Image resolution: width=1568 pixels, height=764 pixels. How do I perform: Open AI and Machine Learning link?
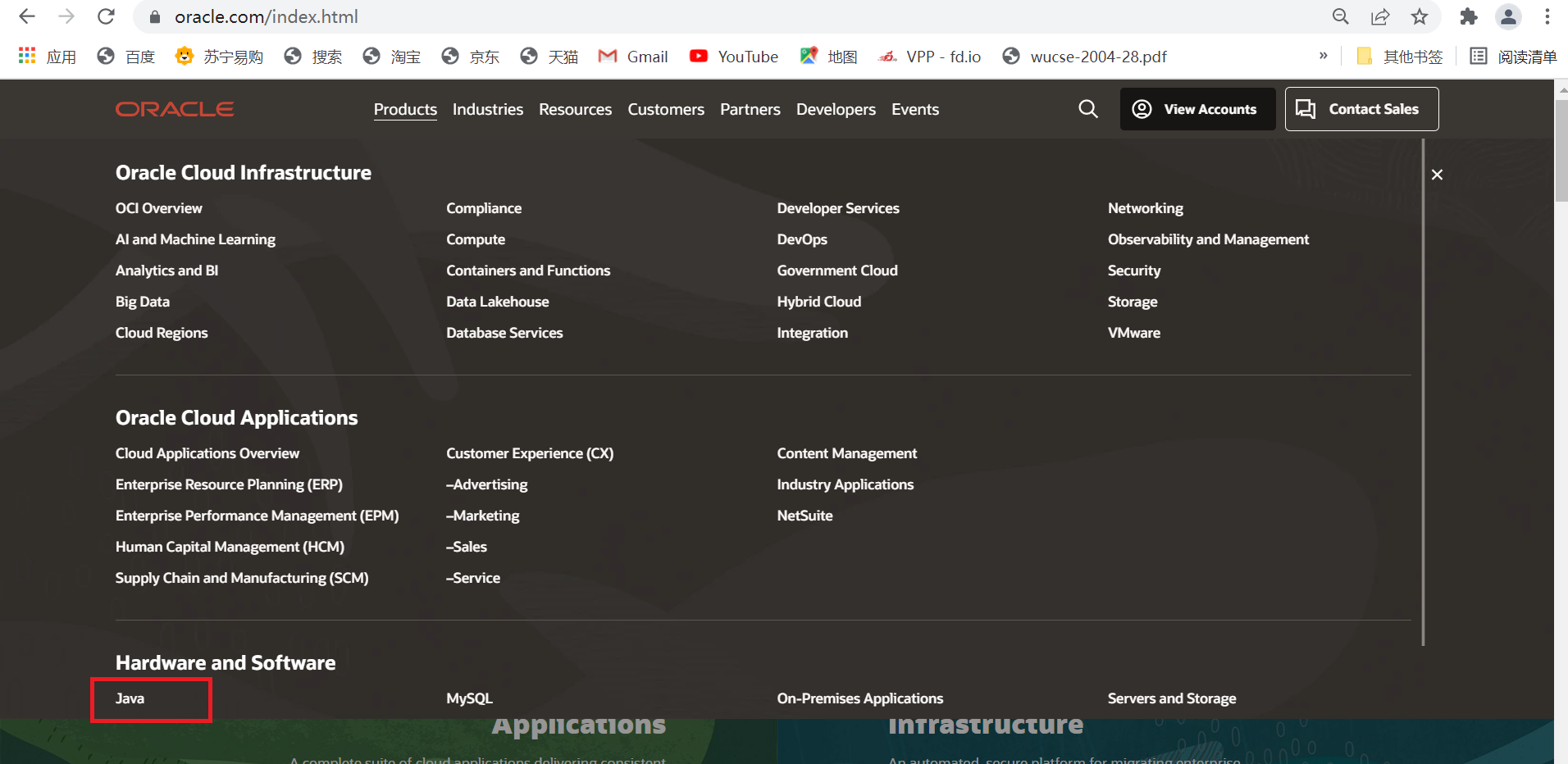(195, 239)
